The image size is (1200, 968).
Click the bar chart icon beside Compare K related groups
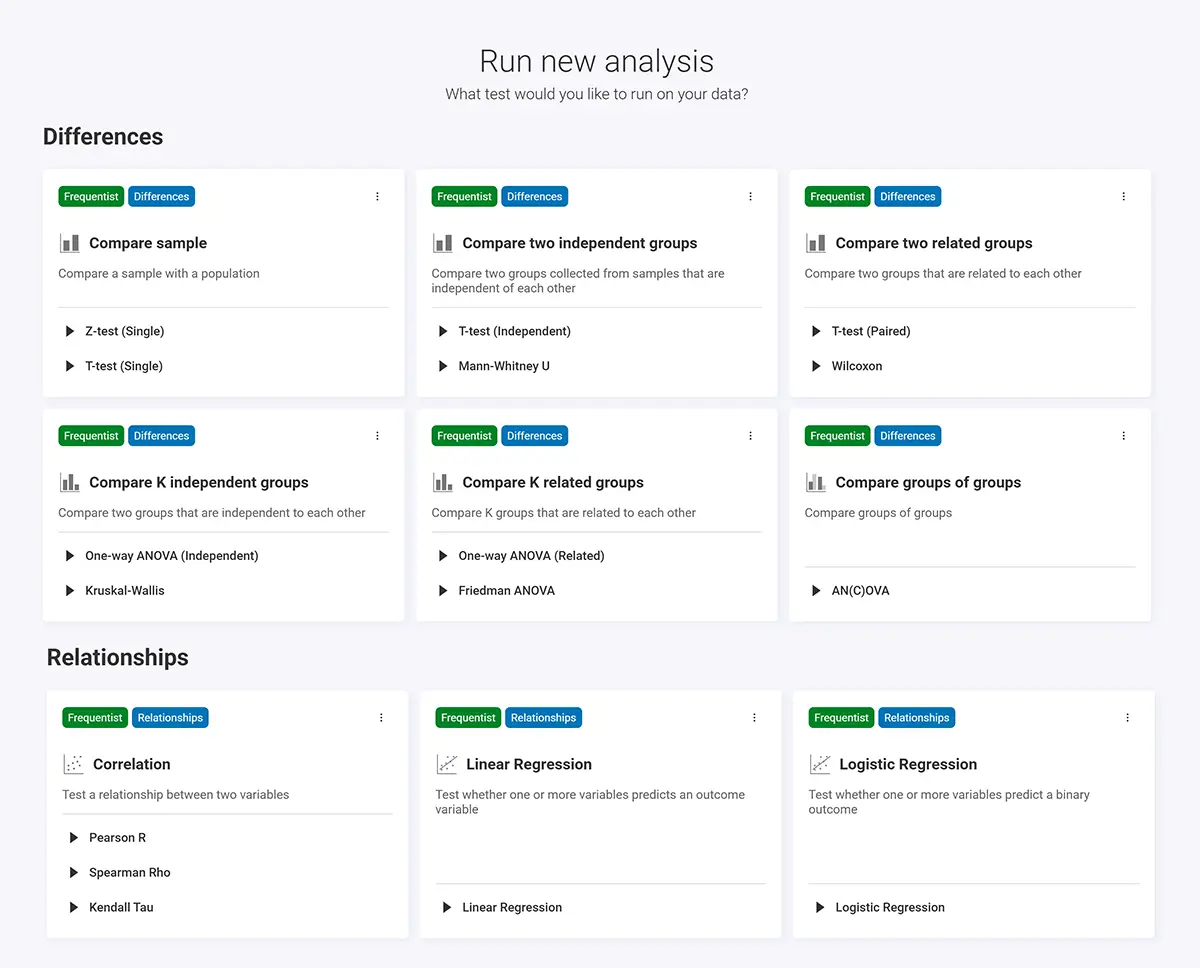(442, 482)
